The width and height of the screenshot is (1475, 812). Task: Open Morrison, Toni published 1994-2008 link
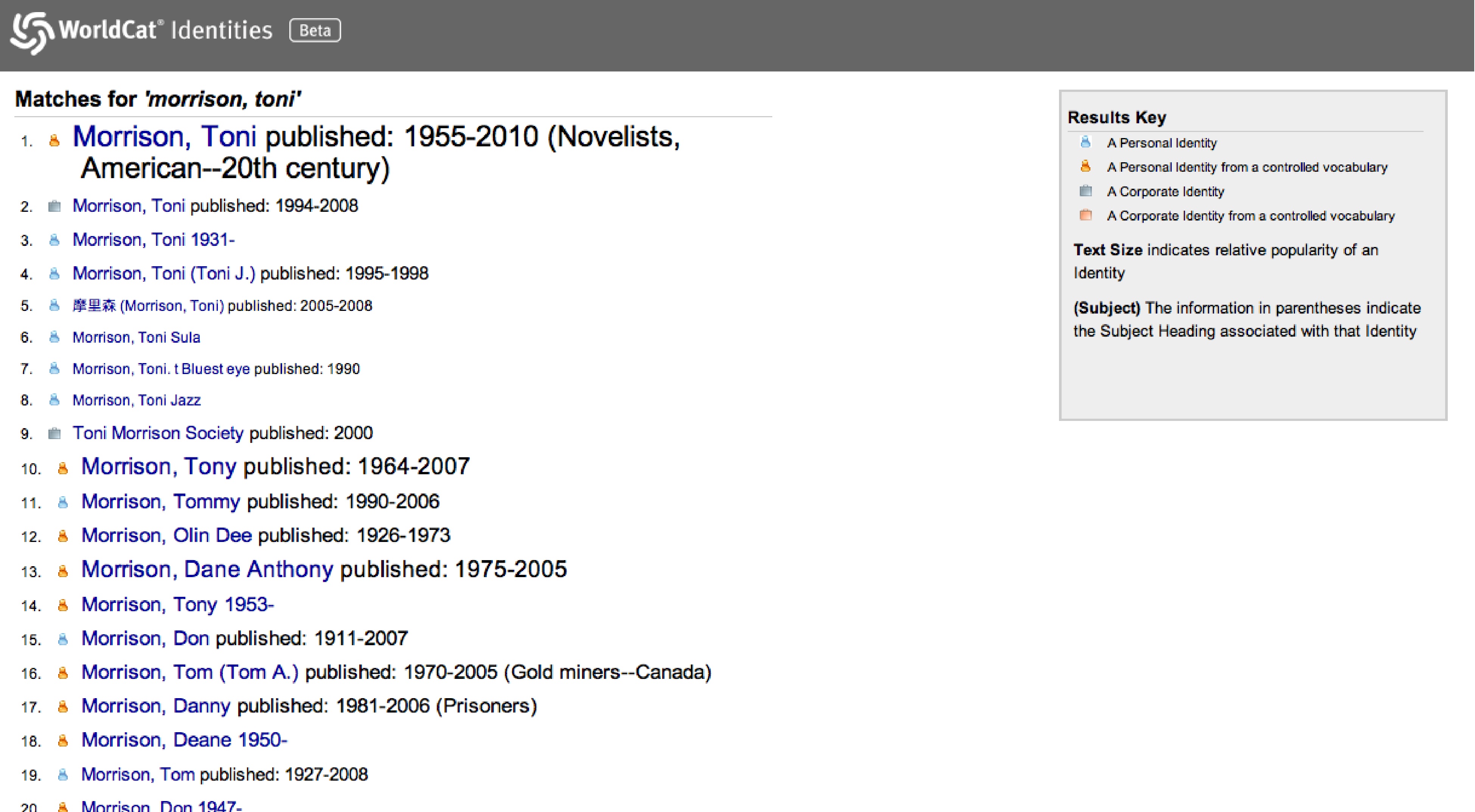(x=129, y=206)
